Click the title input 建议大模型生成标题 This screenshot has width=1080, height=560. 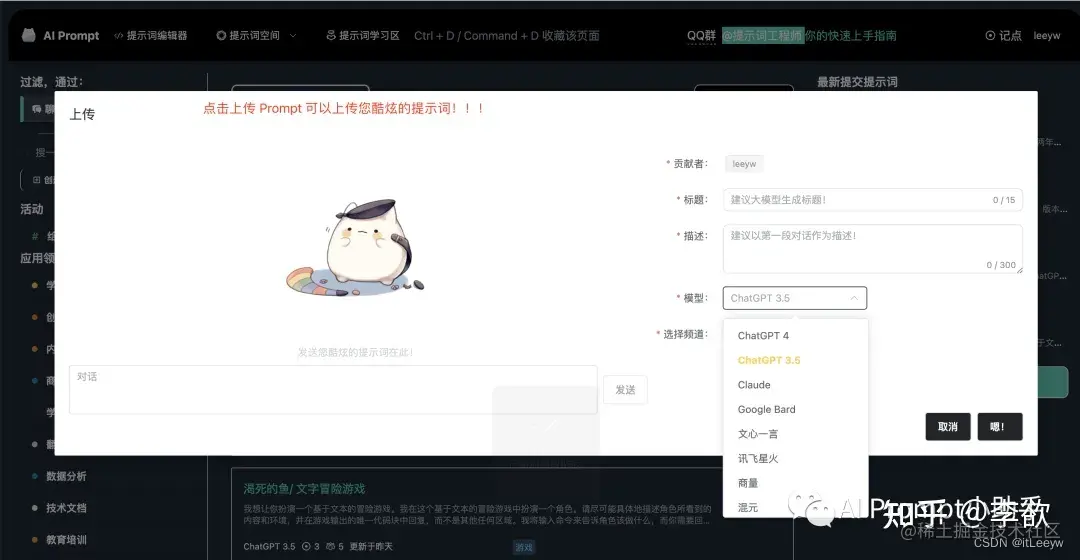tap(873, 200)
